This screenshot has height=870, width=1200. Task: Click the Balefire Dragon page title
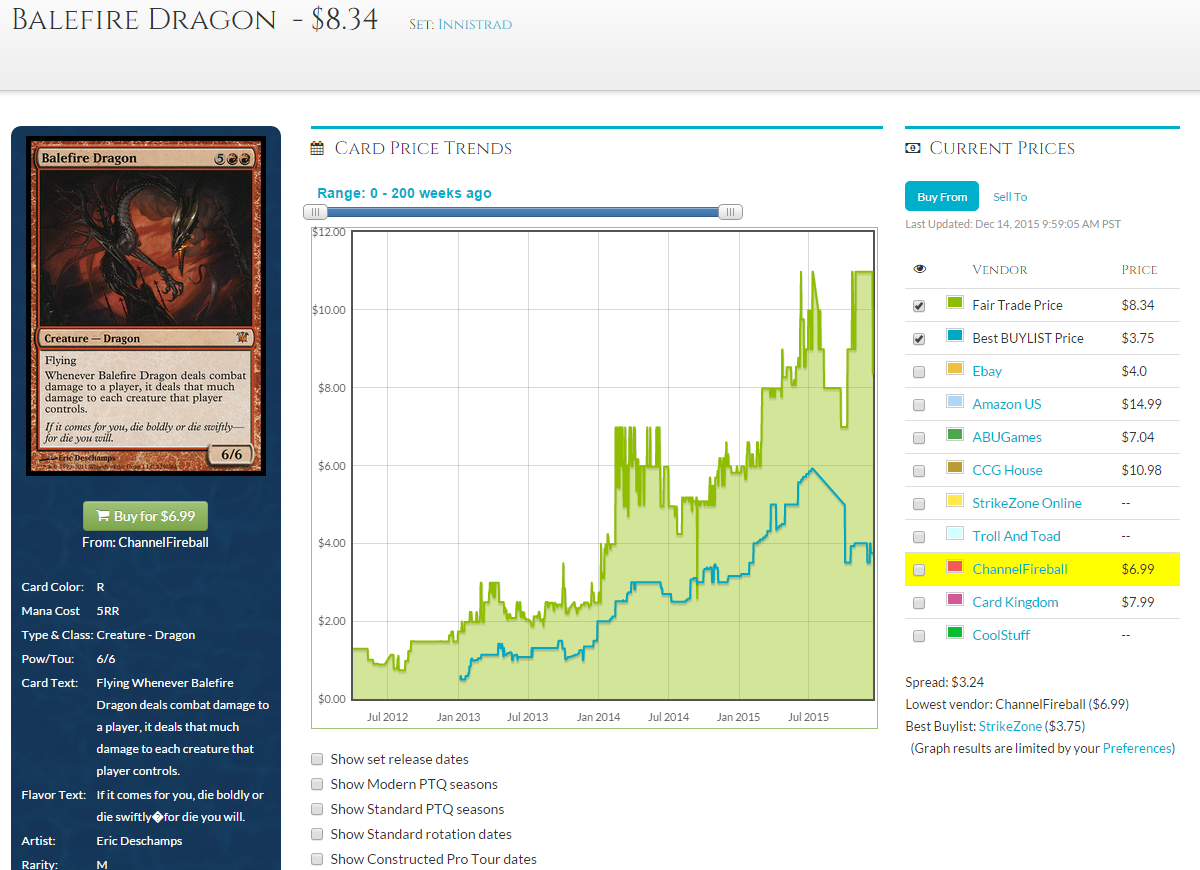144,20
